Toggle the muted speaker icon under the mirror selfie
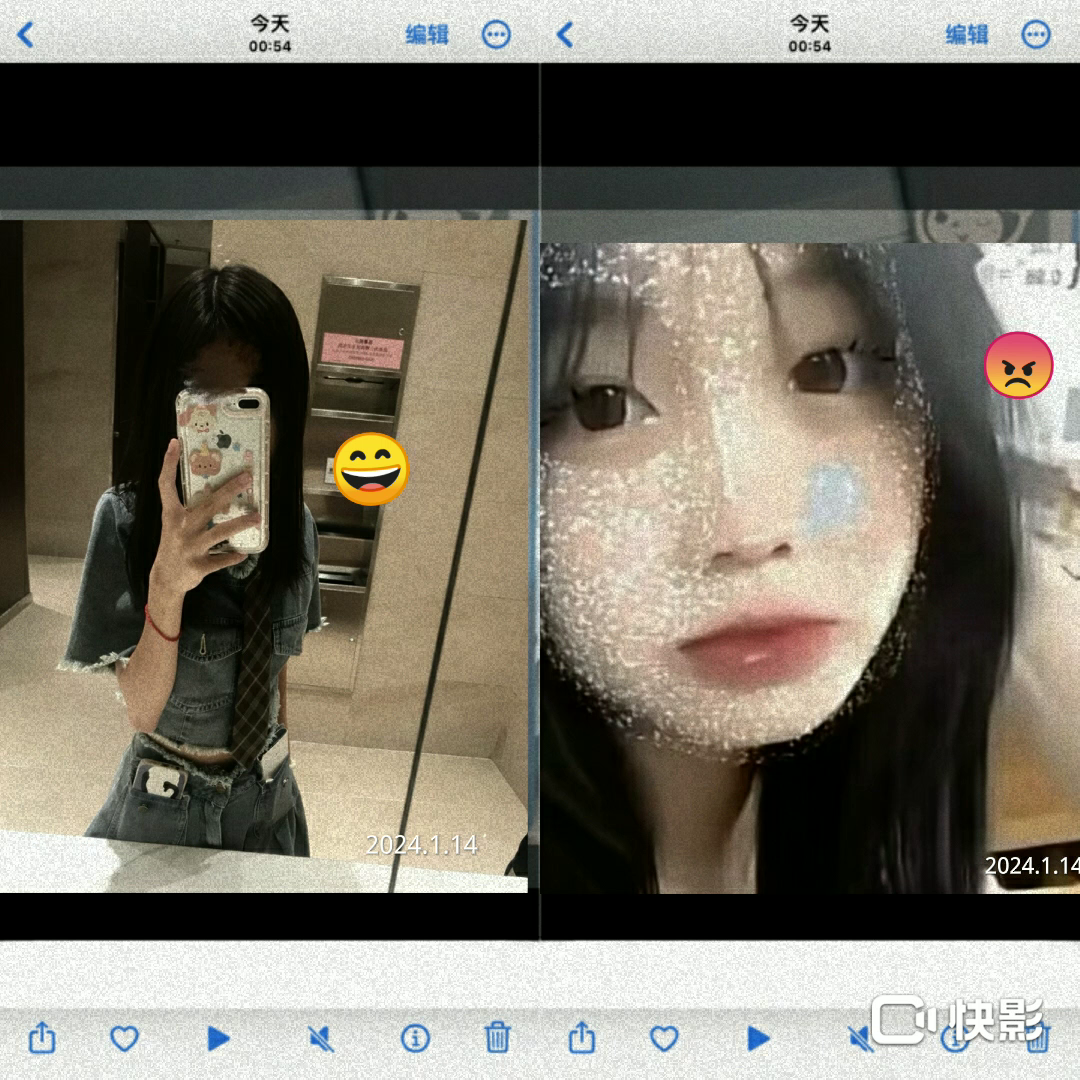Viewport: 1080px width, 1080px height. (321, 1038)
